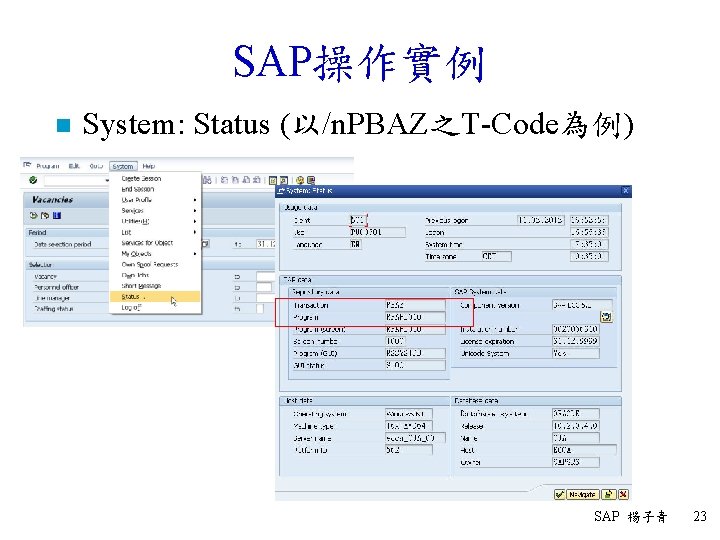
Task: Click the red X Cancel button
Action: [623, 495]
